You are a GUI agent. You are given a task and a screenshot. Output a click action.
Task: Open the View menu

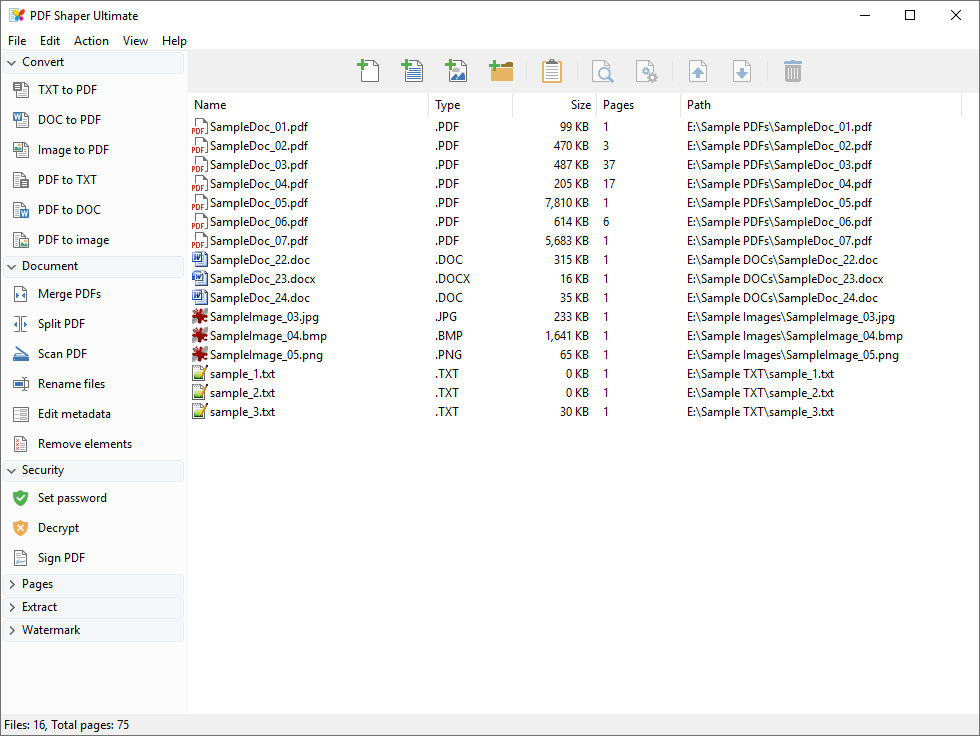pyautogui.click(x=135, y=40)
